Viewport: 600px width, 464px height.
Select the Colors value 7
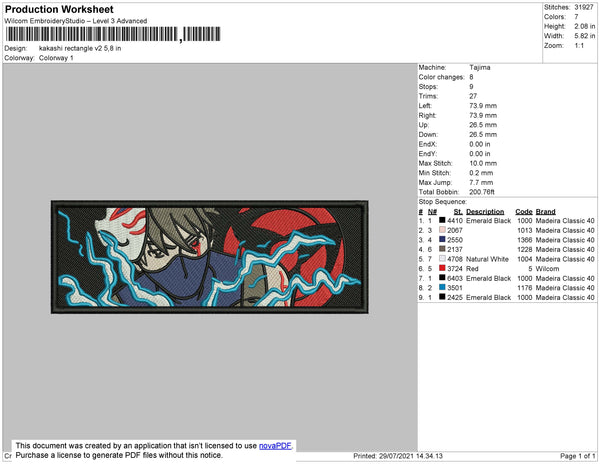576,17
